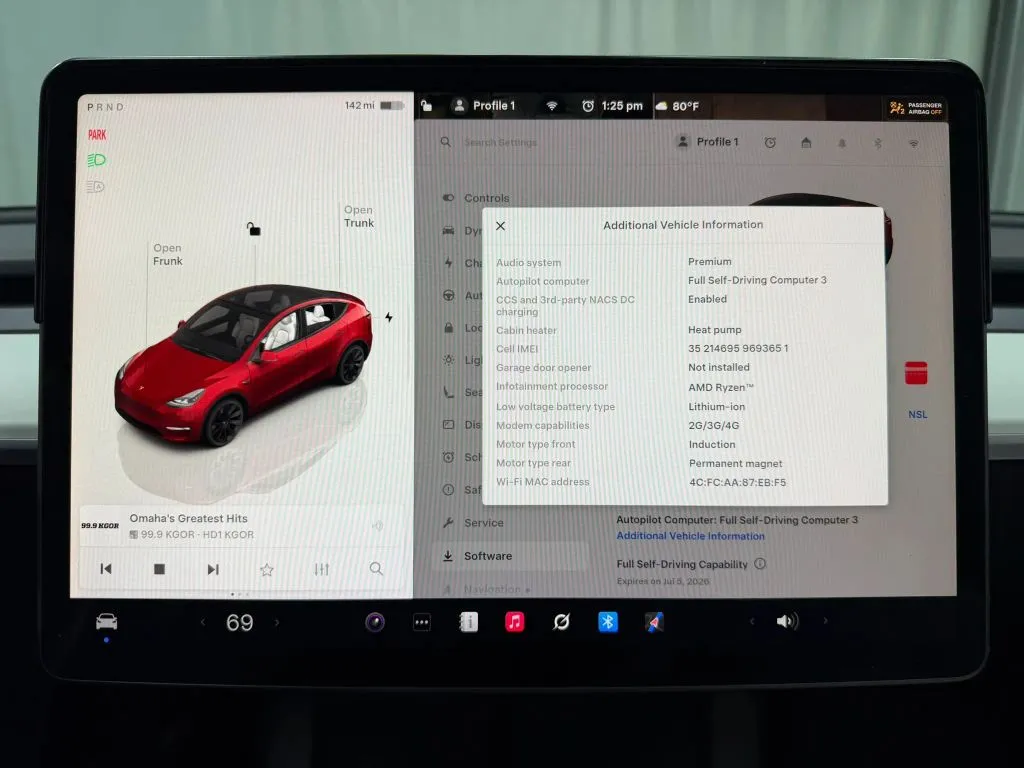Open the Controls settings menu

[487, 198]
